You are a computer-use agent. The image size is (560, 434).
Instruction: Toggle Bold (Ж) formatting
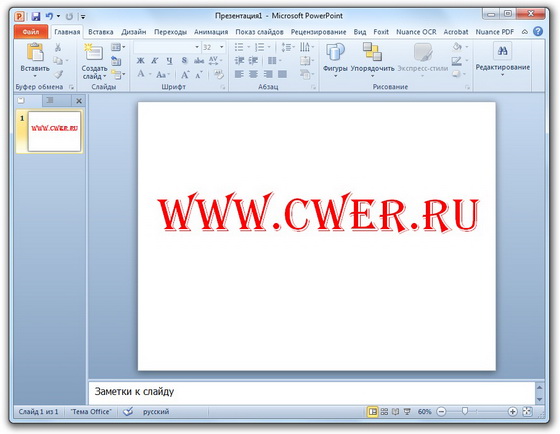click(141, 61)
